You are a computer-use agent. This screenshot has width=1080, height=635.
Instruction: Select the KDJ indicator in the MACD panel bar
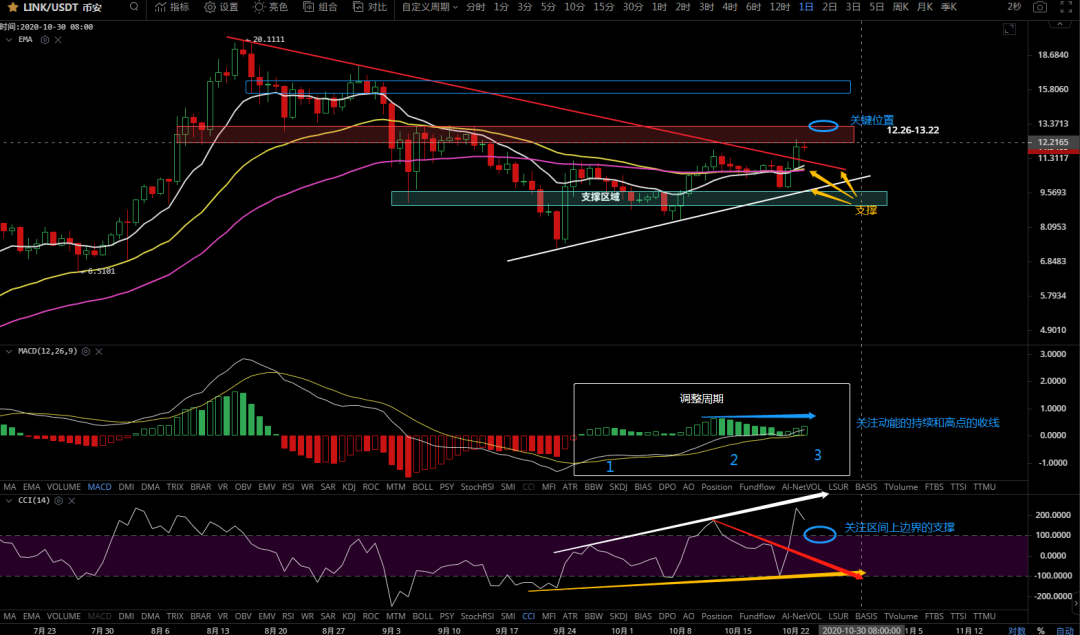click(348, 487)
